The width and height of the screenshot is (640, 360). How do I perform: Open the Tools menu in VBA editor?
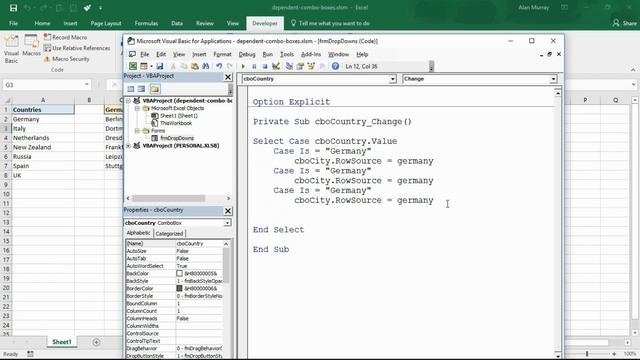[x=287, y=54]
